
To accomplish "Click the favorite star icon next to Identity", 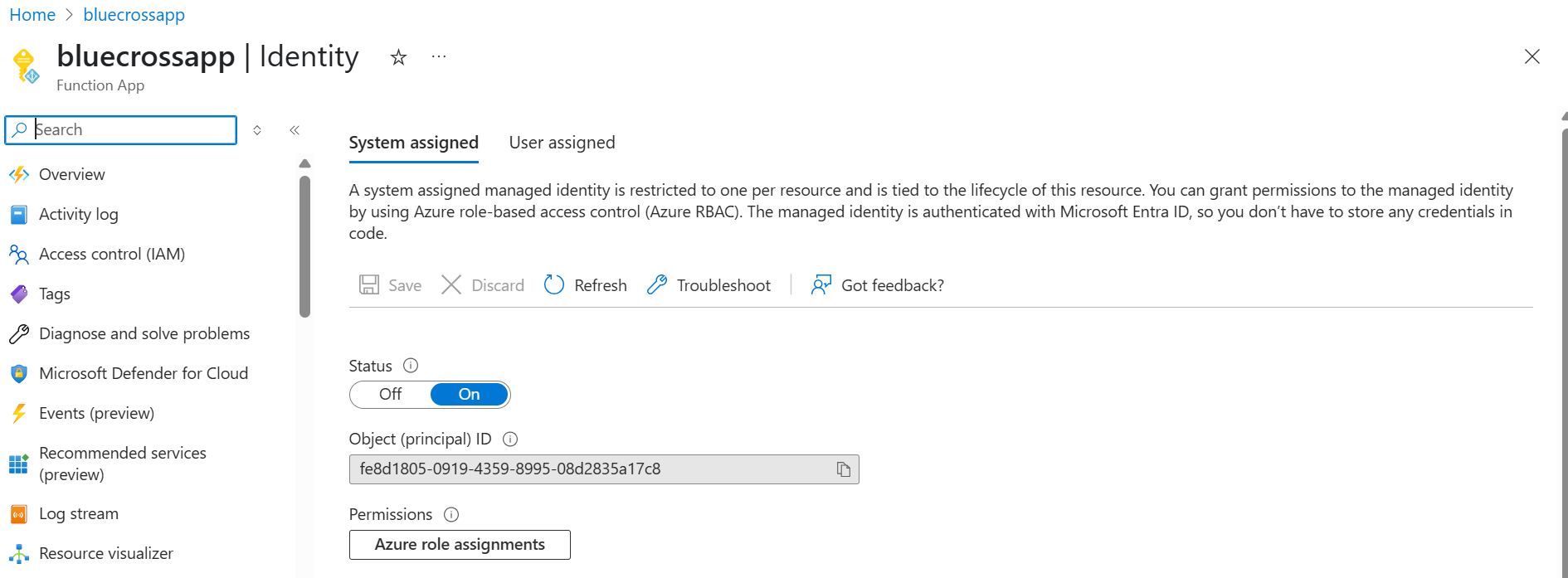I will 398,57.
